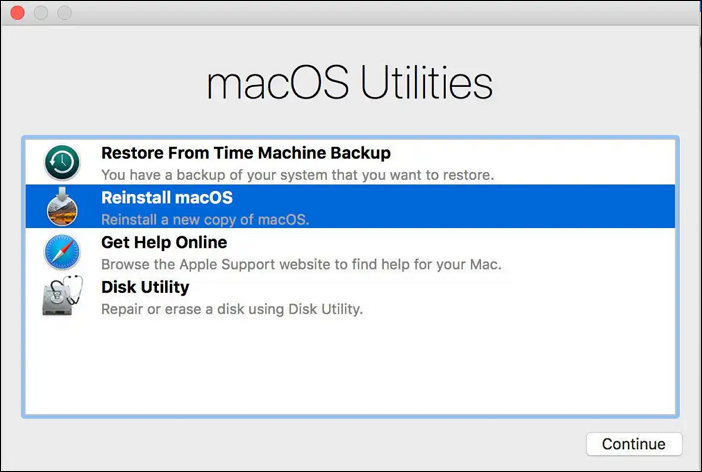This screenshot has width=702, height=472.
Task: Click the red close window button
Action: click(17, 14)
